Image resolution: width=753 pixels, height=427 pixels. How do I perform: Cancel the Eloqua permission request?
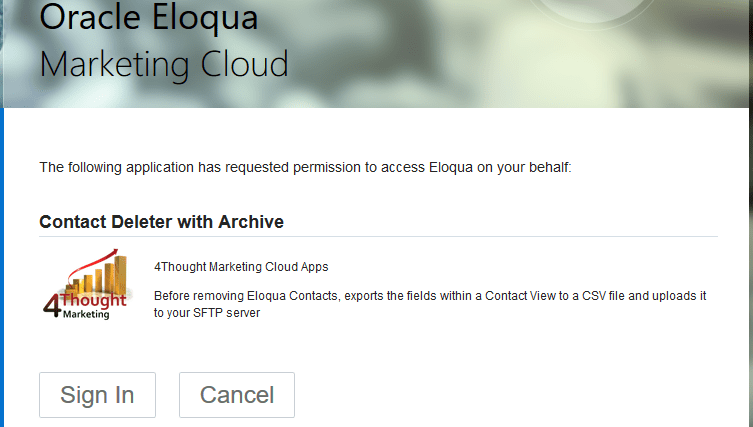(237, 395)
